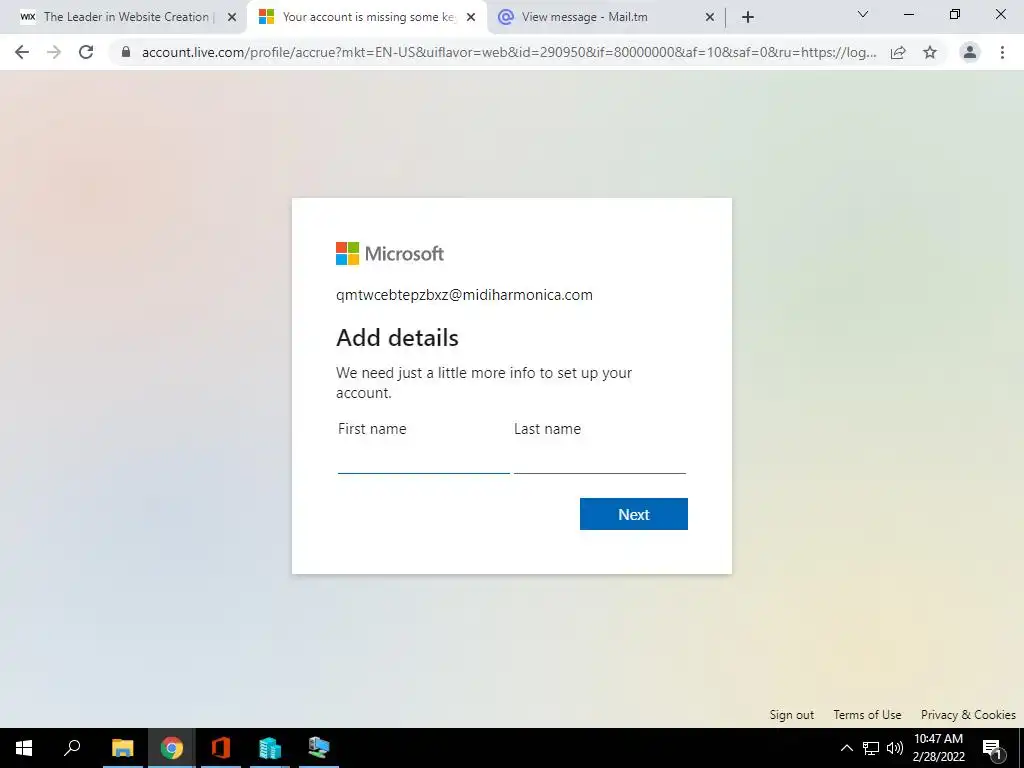Close the Wix tab

(232, 18)
